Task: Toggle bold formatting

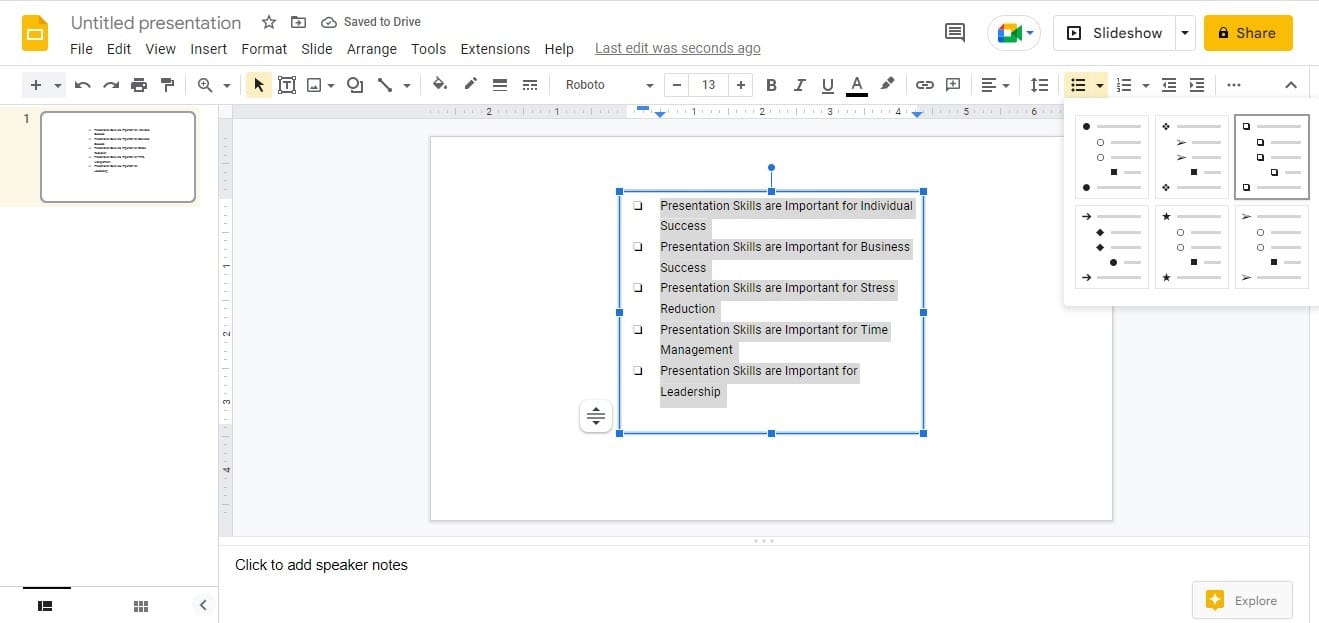Action: 771,85
